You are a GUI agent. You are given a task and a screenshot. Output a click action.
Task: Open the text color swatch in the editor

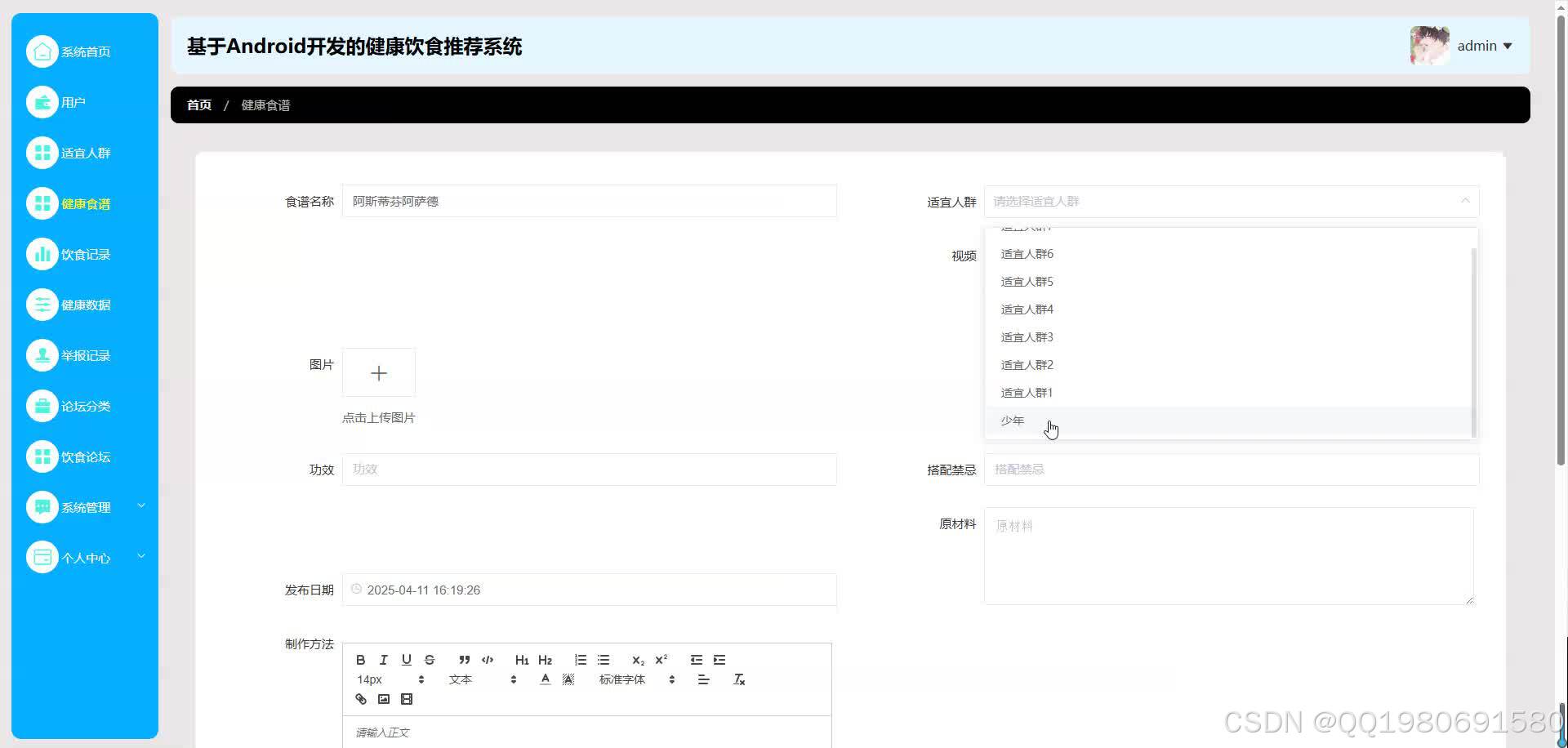[x=545, y=679]
